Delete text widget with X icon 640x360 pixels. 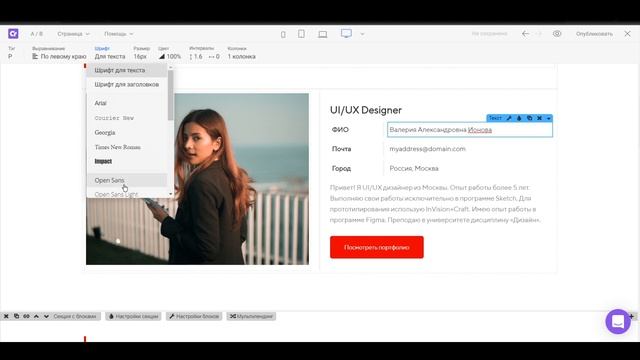tap(539, 118)
